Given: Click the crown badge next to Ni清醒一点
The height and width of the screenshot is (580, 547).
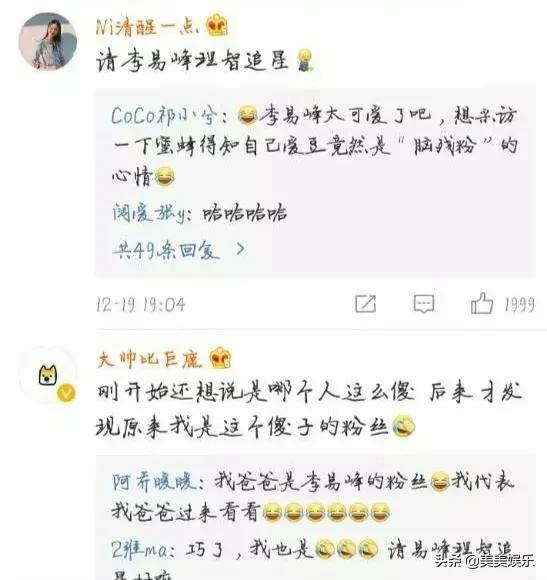Looking at the screenshot, I should pyautogui.click(x=217, y=25).
